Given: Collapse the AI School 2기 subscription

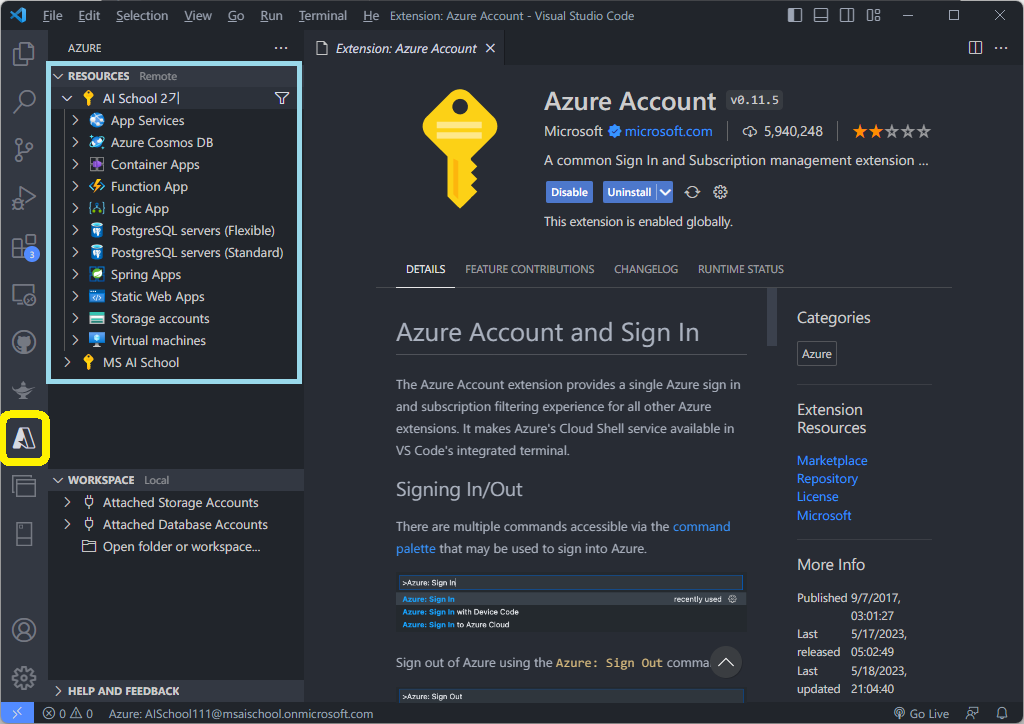Looking at the screenshot, I should point(67,98).
